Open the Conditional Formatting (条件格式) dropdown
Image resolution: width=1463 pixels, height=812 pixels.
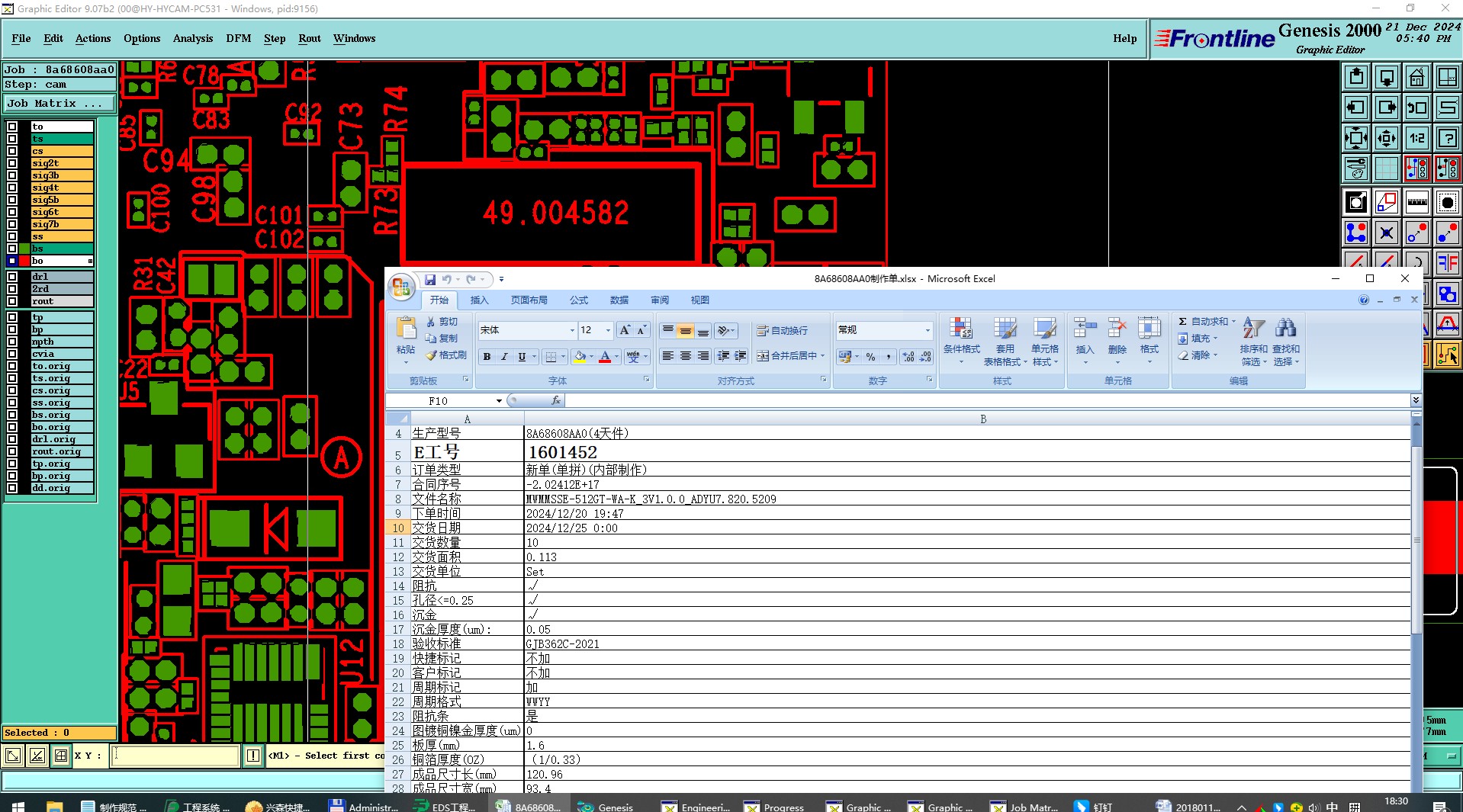point(961,341)
